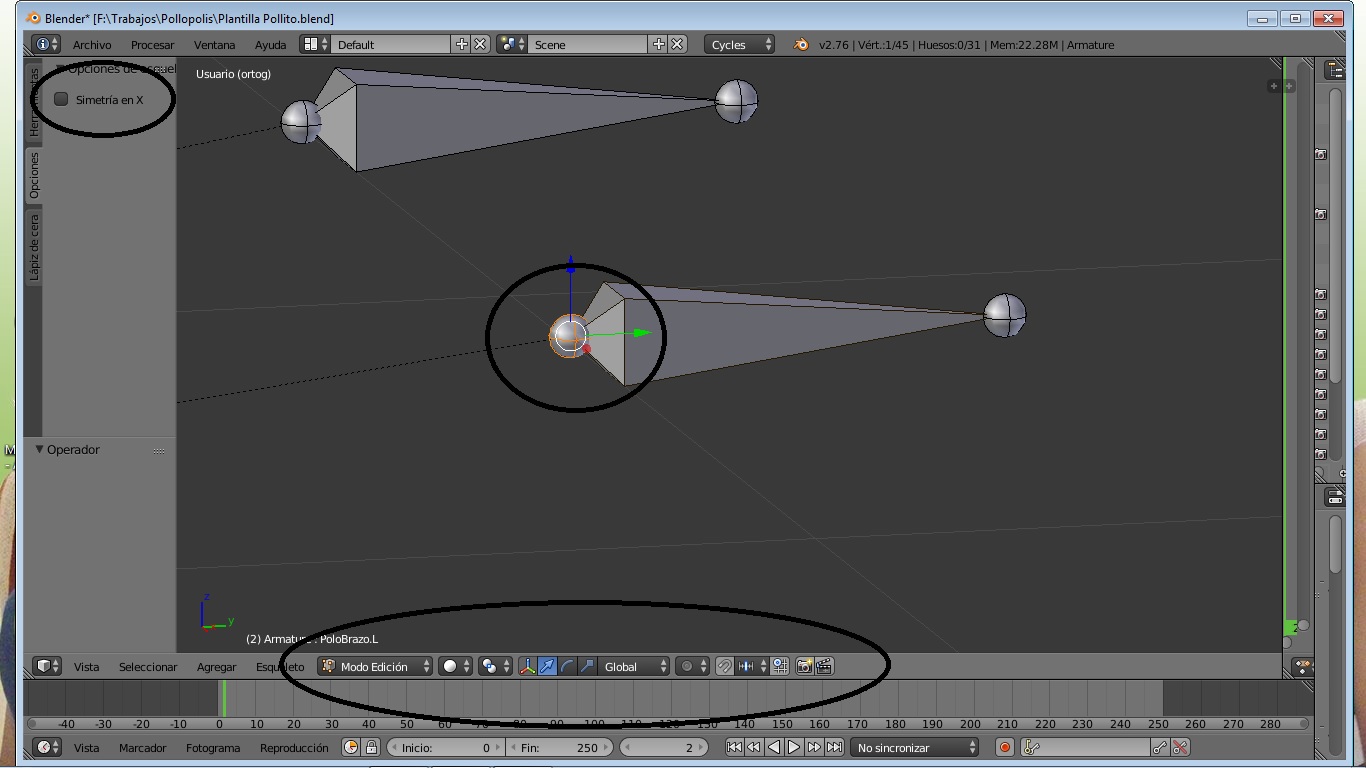The height and width of the screenshot is (768, 1366).
Task: Jump to the first frame
Action: [x=734, y=747]
